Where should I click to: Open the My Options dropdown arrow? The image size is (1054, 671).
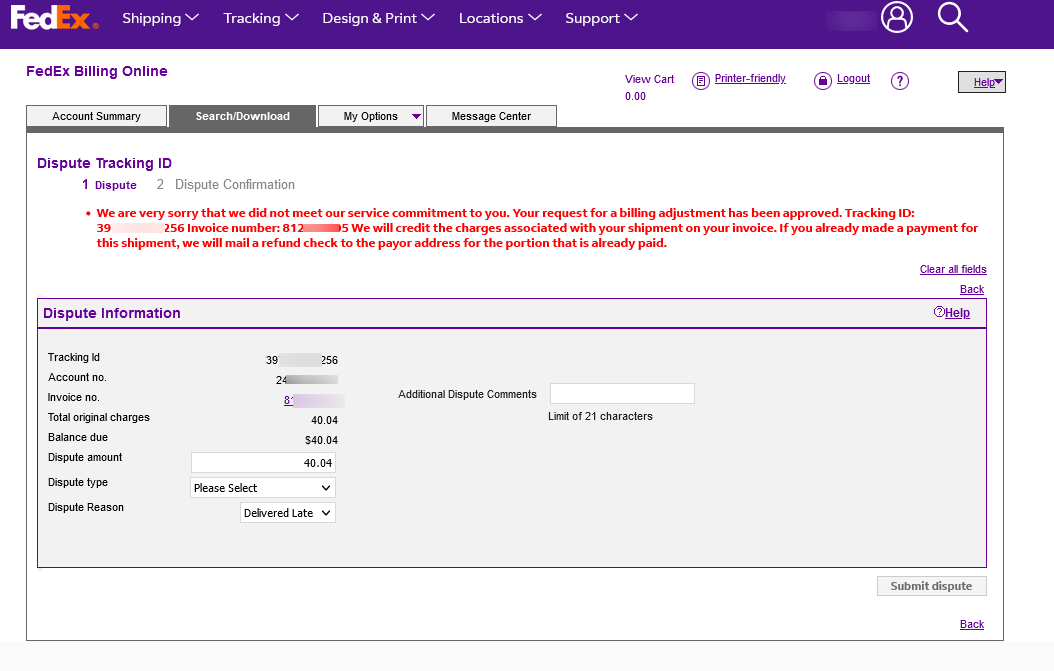(416, 116)
